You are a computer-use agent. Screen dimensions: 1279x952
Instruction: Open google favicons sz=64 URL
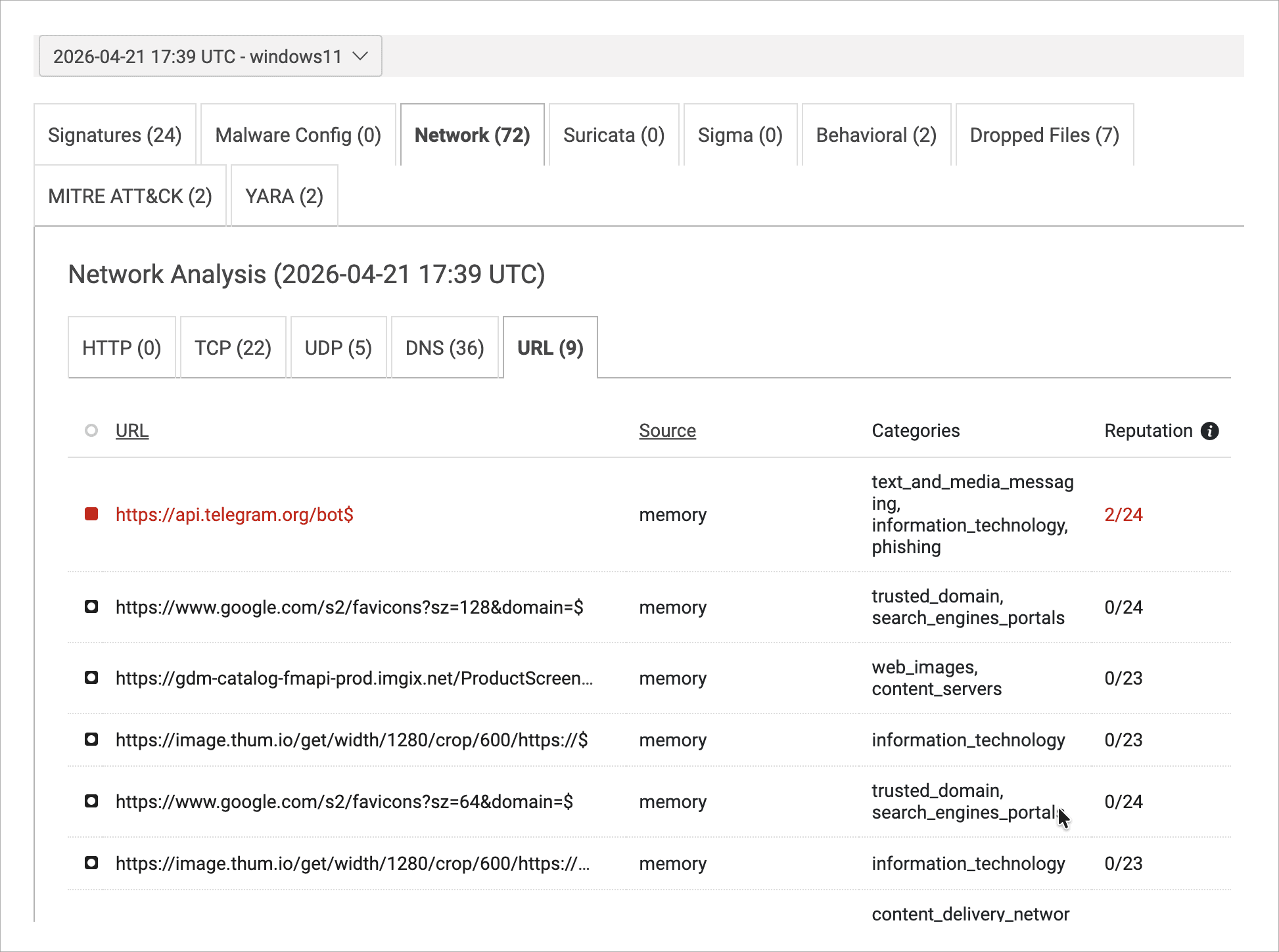click(x=344, y=802)
